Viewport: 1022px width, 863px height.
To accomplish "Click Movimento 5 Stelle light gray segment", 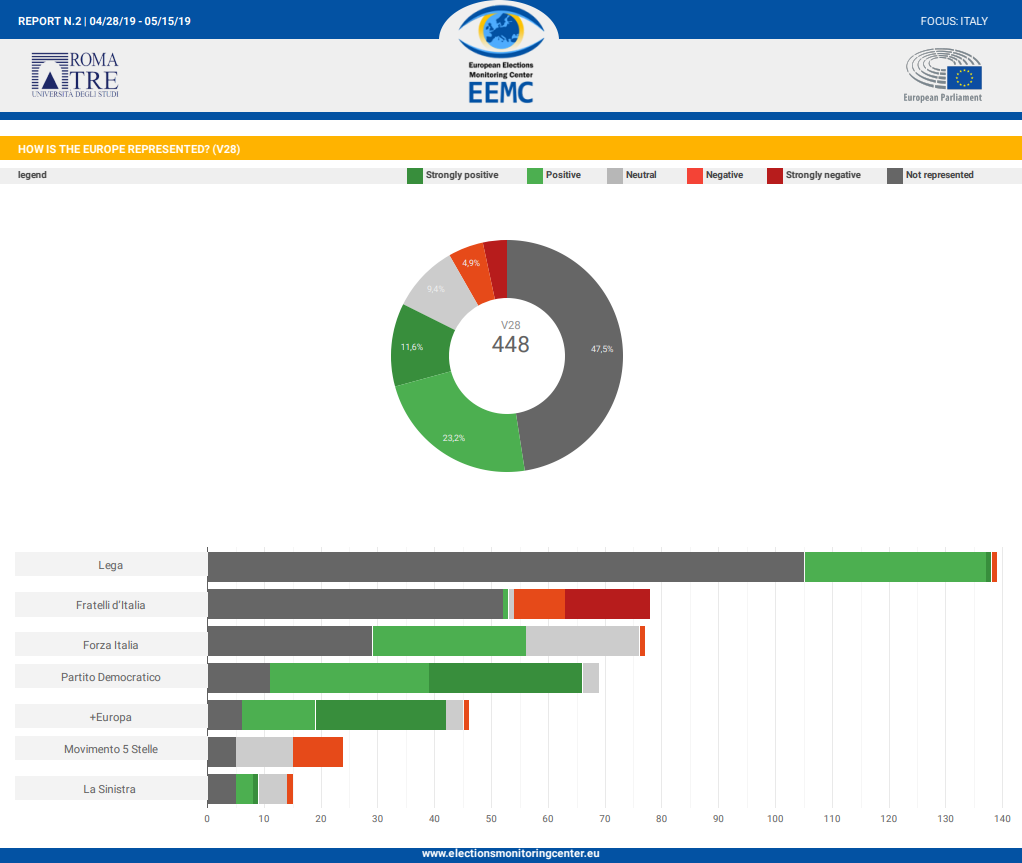I will 265,752.
